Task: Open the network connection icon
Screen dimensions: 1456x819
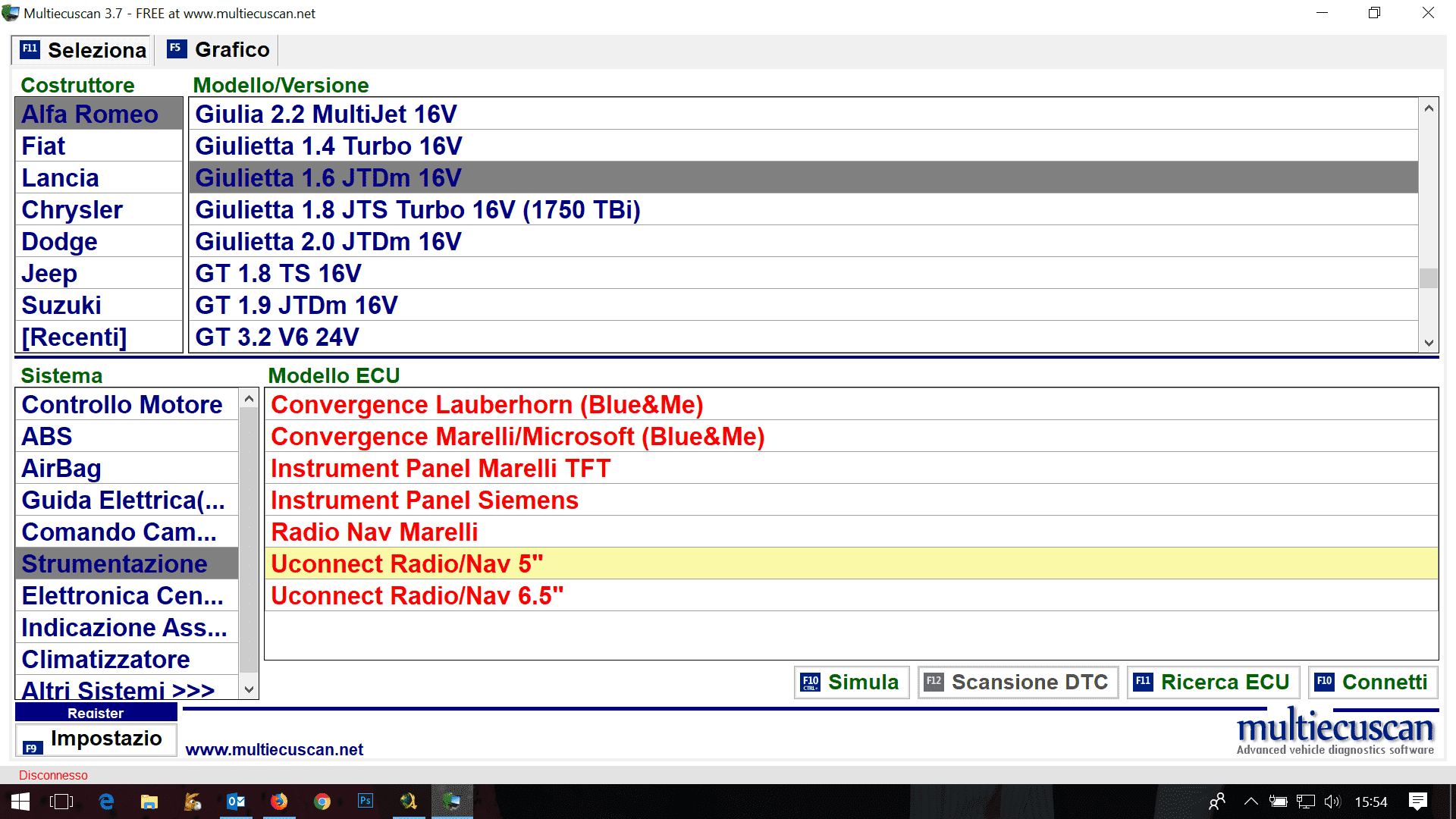Action: tap(1306, 802)
